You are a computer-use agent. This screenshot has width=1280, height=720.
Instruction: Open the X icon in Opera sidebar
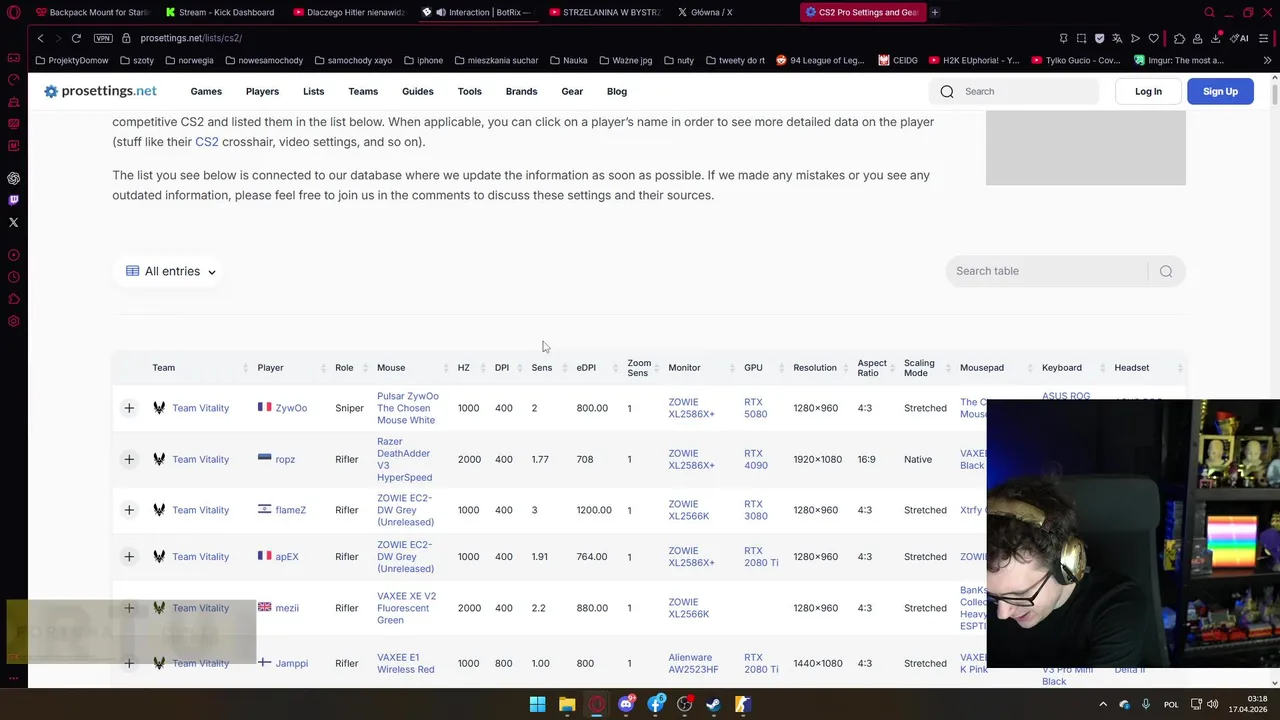coord(13,222)
